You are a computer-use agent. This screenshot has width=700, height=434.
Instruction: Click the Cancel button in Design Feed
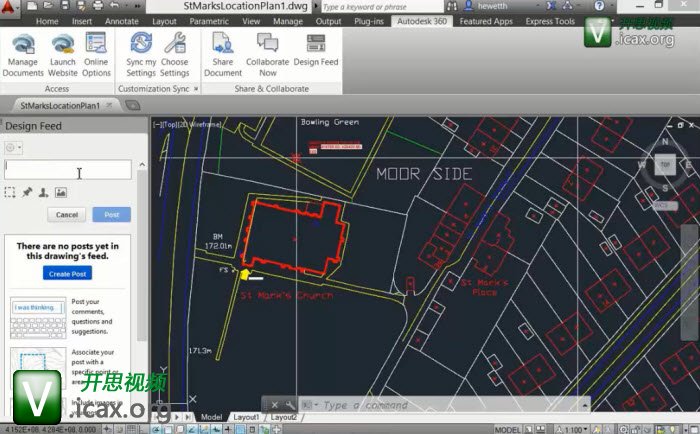(x=67, y=215)
